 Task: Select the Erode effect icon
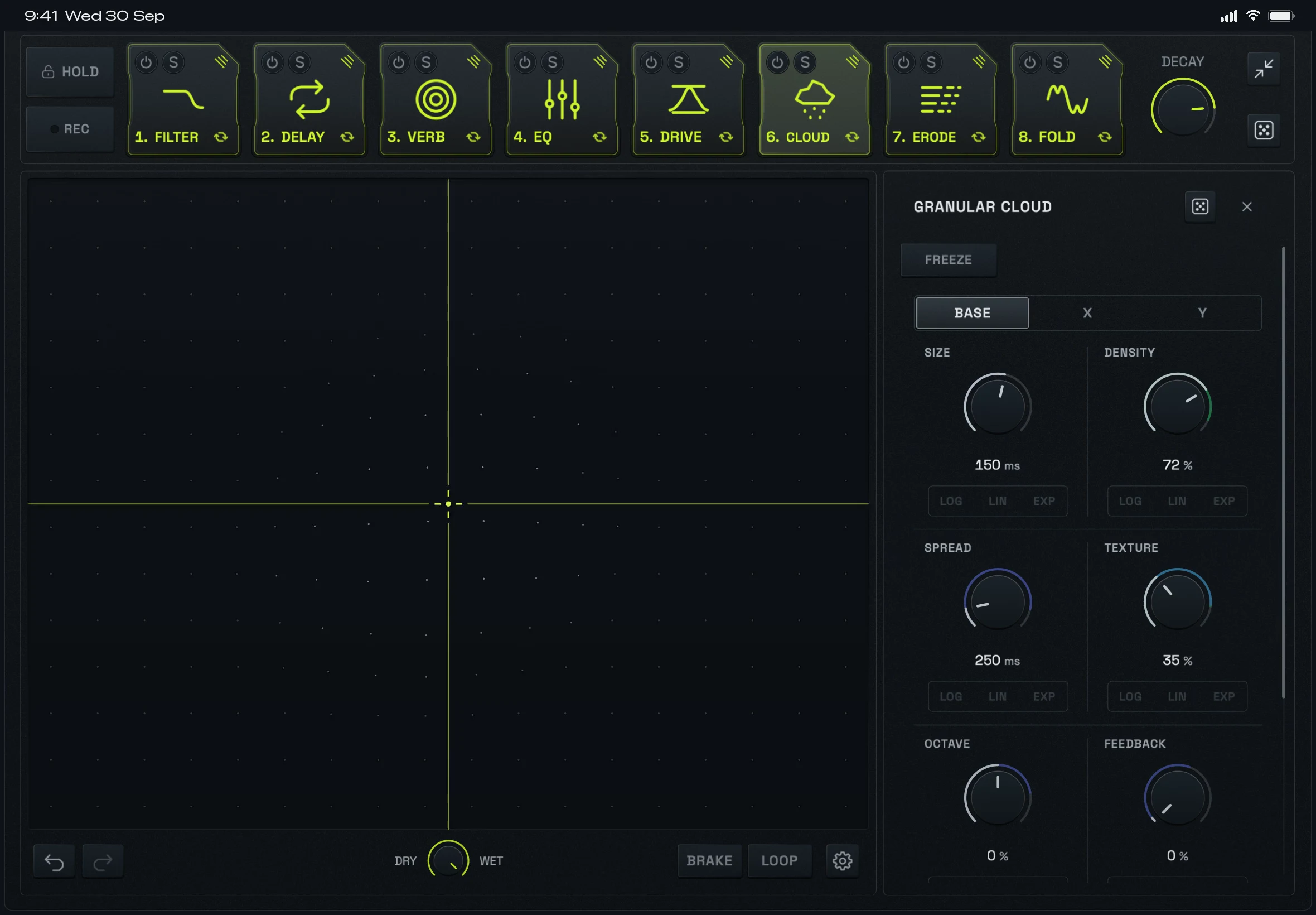coord(940,99)
